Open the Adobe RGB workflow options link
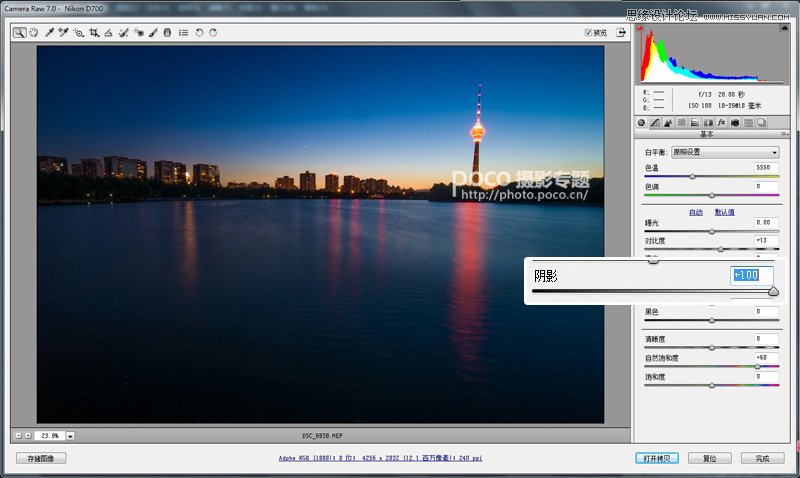 pos(379,458)
